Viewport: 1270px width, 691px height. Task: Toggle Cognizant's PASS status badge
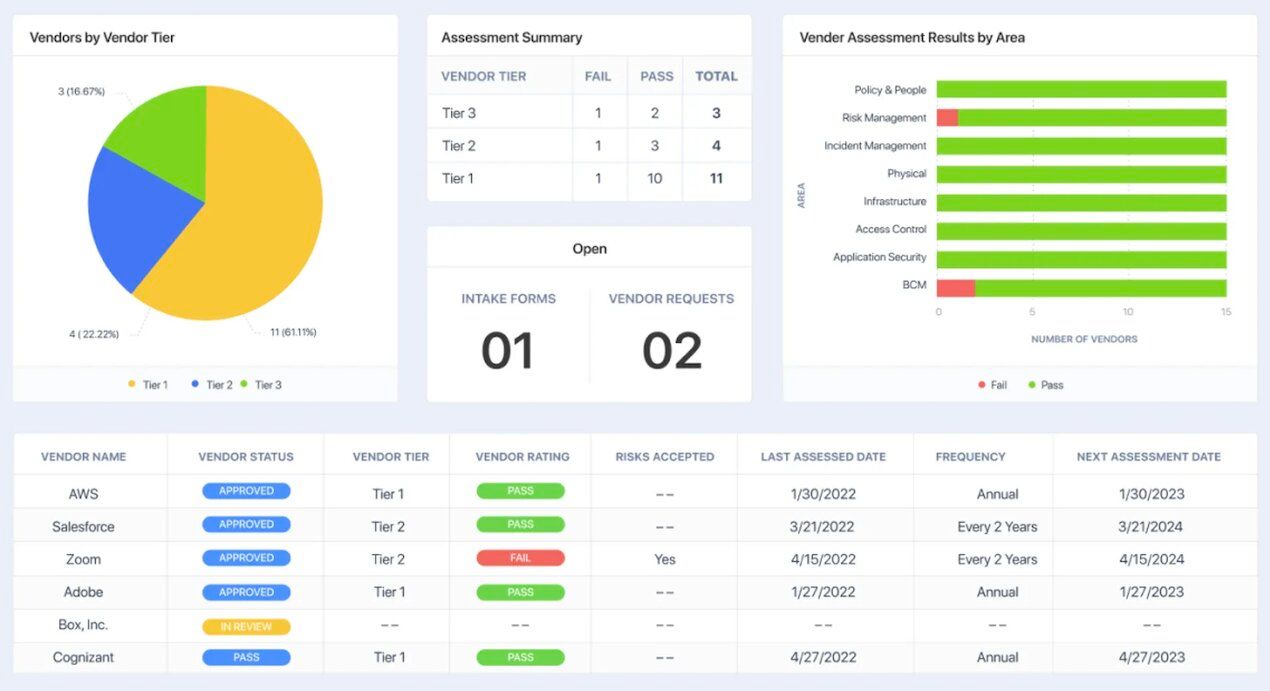point(246,657)
